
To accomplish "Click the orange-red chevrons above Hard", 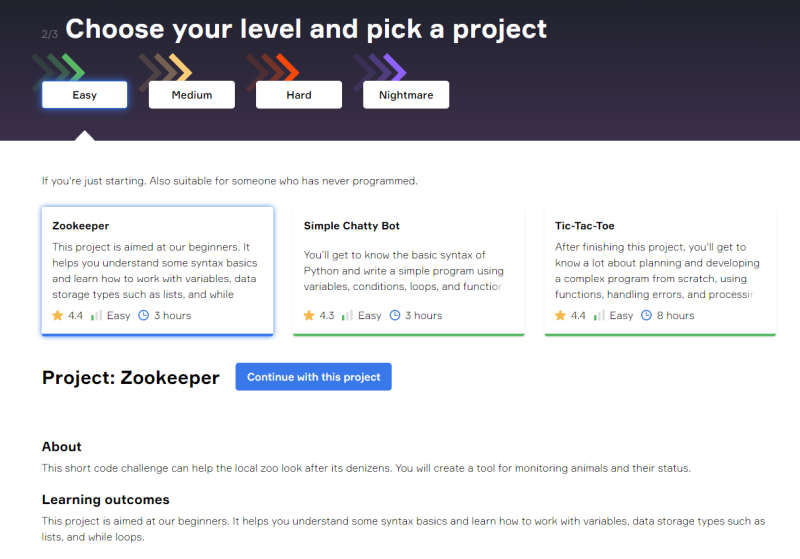I will pos(273,67).
